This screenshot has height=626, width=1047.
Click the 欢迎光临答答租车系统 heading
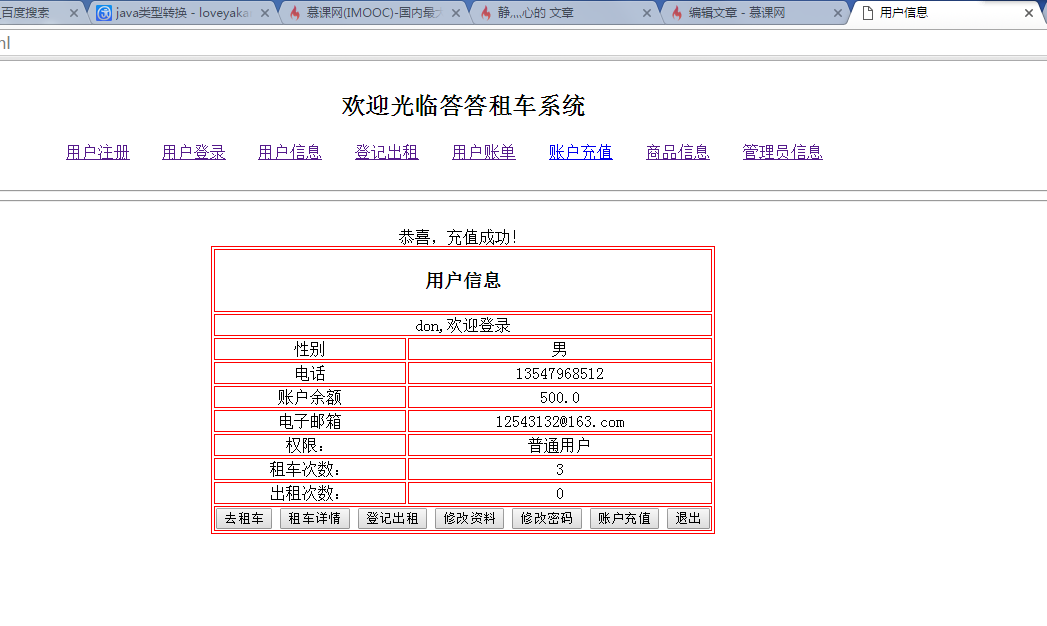[463, 105]
